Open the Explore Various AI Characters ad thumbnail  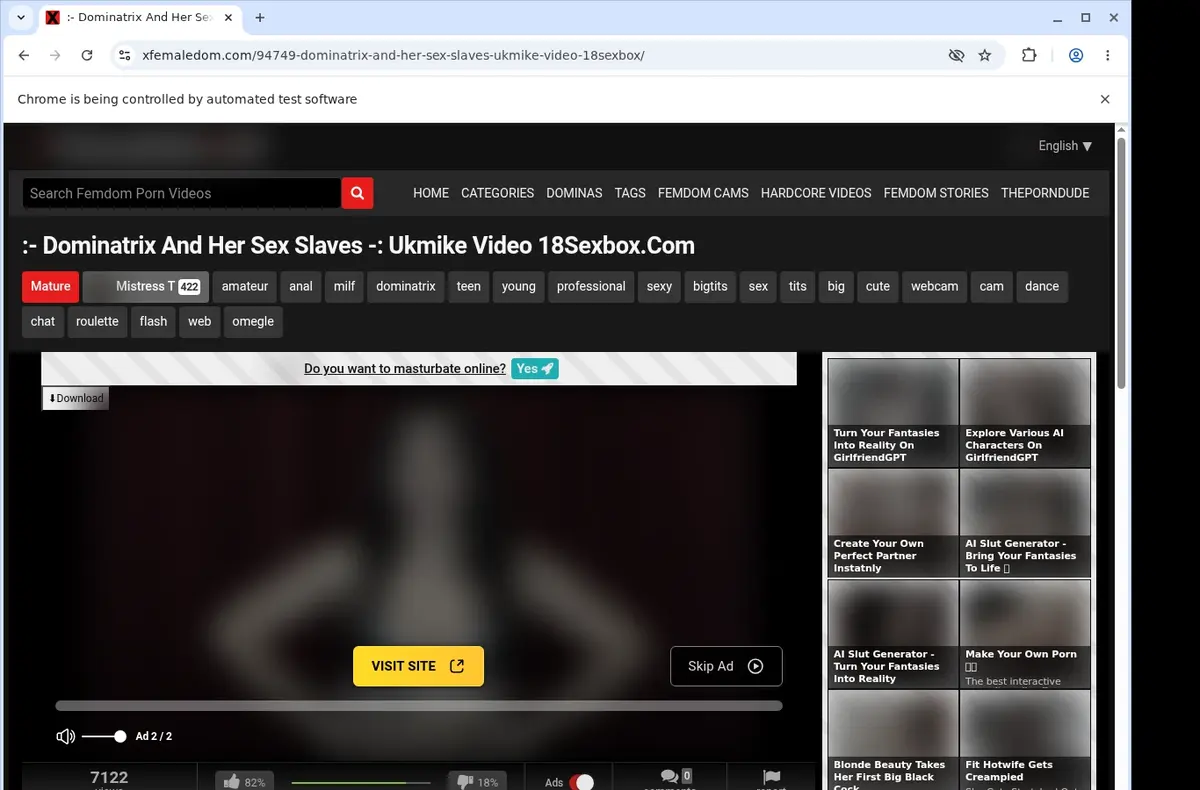click(x=1025, y=412)
